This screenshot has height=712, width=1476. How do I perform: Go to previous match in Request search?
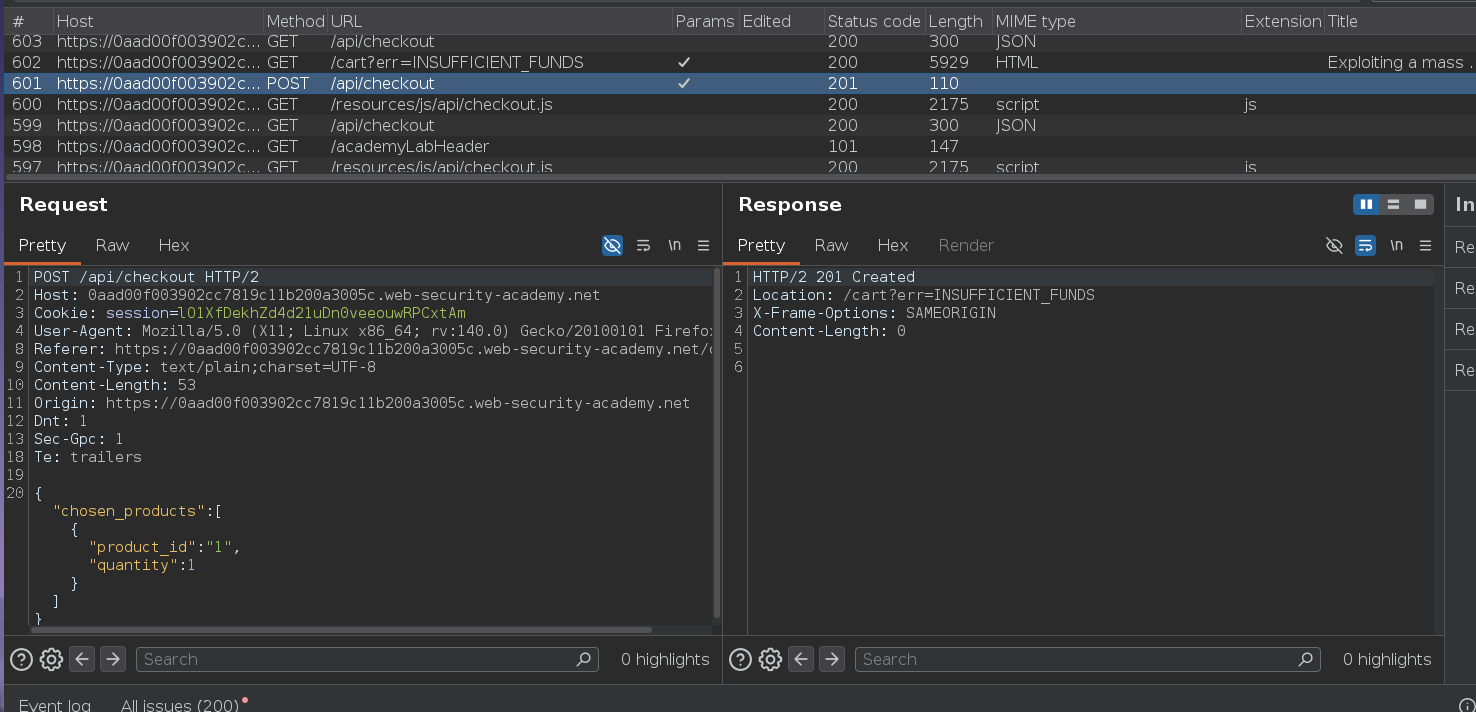point(82,659)
